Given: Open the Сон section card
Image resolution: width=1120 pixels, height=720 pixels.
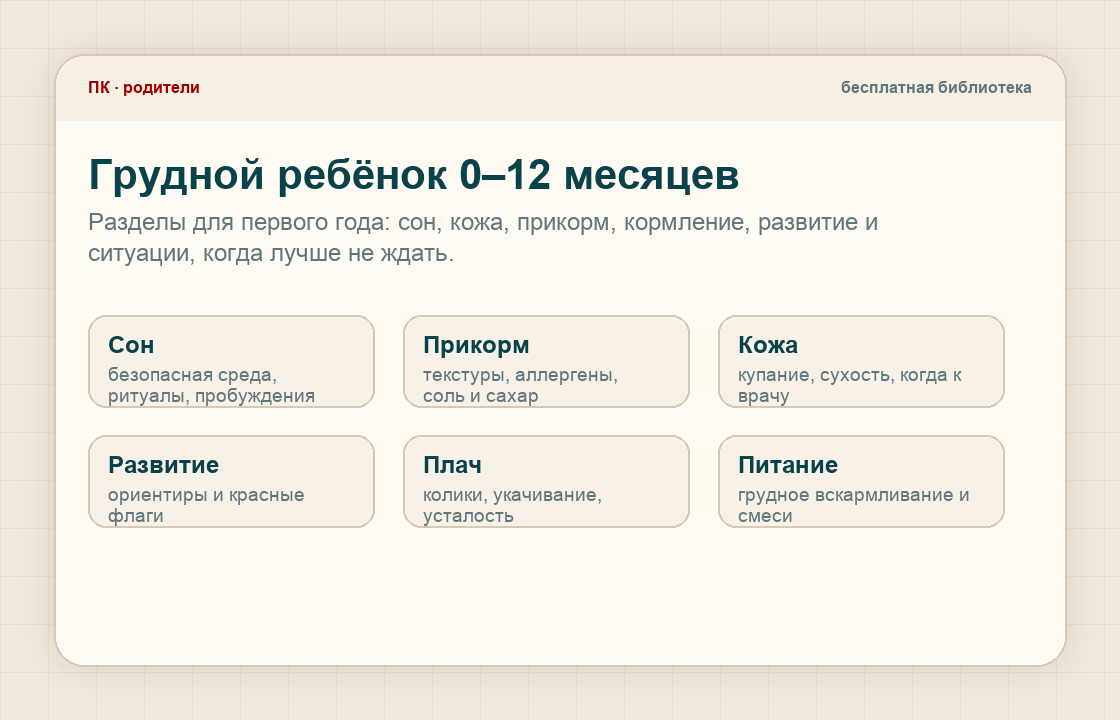Looking at the screenshot, I should 231,361.
